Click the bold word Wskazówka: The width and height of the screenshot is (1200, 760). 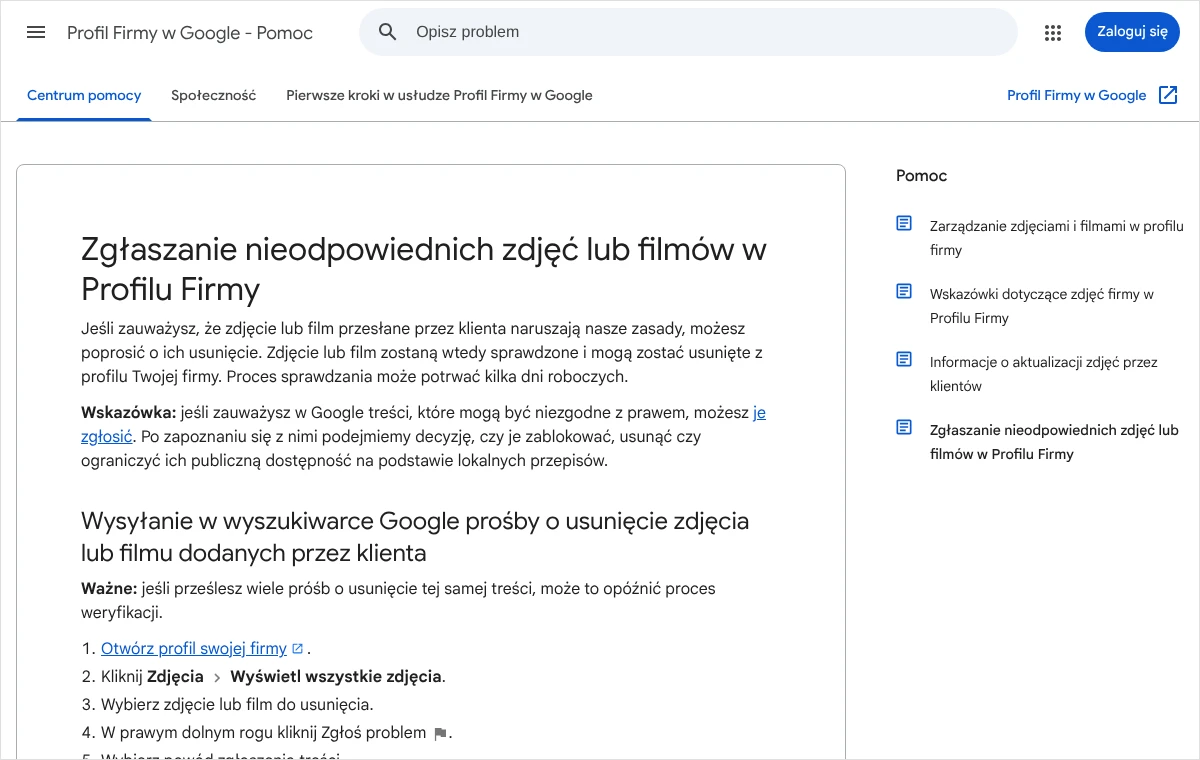[128, 412]
